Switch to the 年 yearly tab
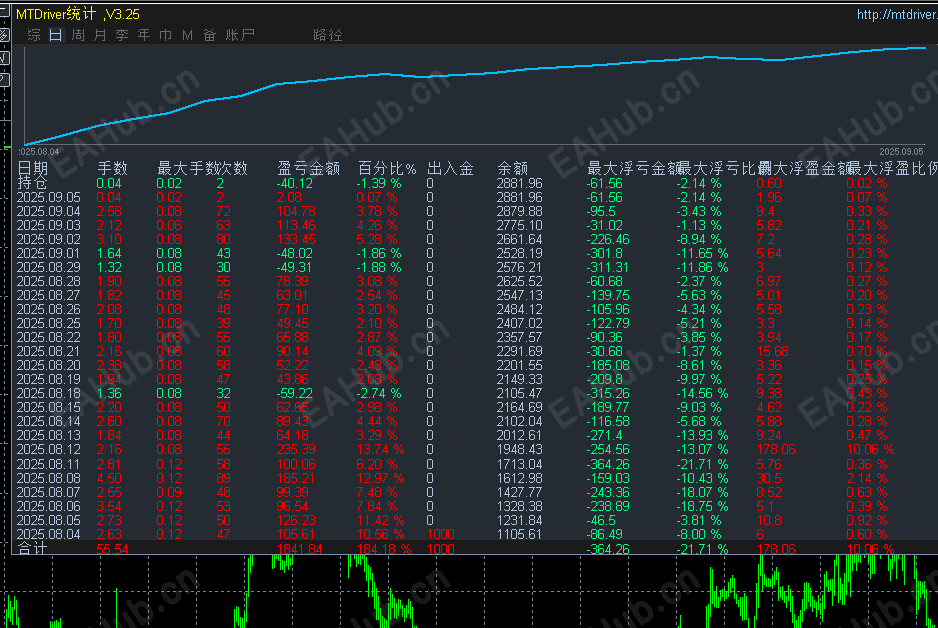 144,35
